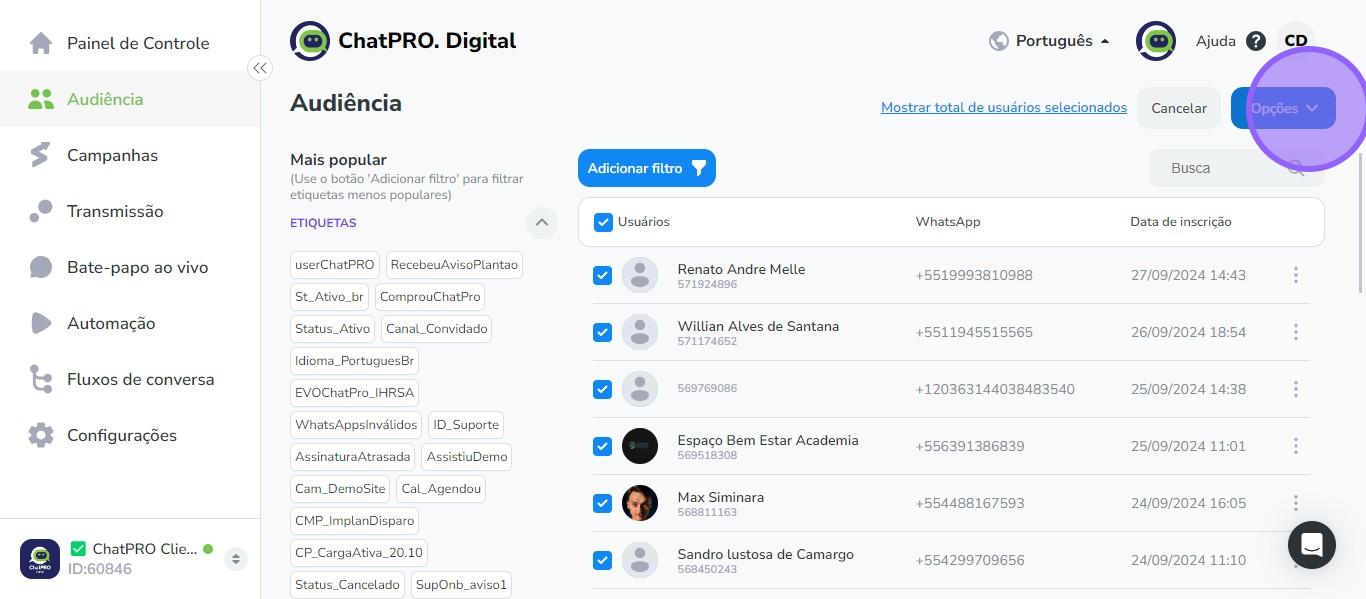1366x599 pixels.
Task: Go to Painel de Controle menu
Action: [x=130, y=43]
